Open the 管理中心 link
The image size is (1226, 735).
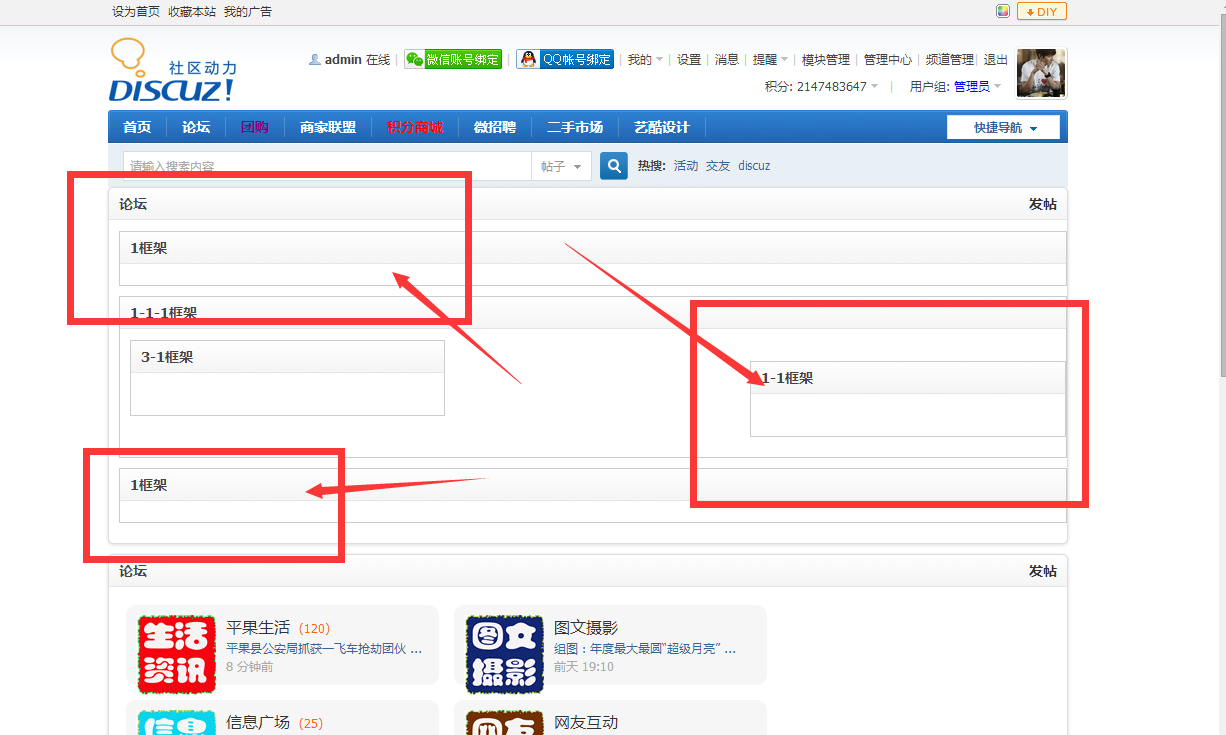tap(888, 60)
